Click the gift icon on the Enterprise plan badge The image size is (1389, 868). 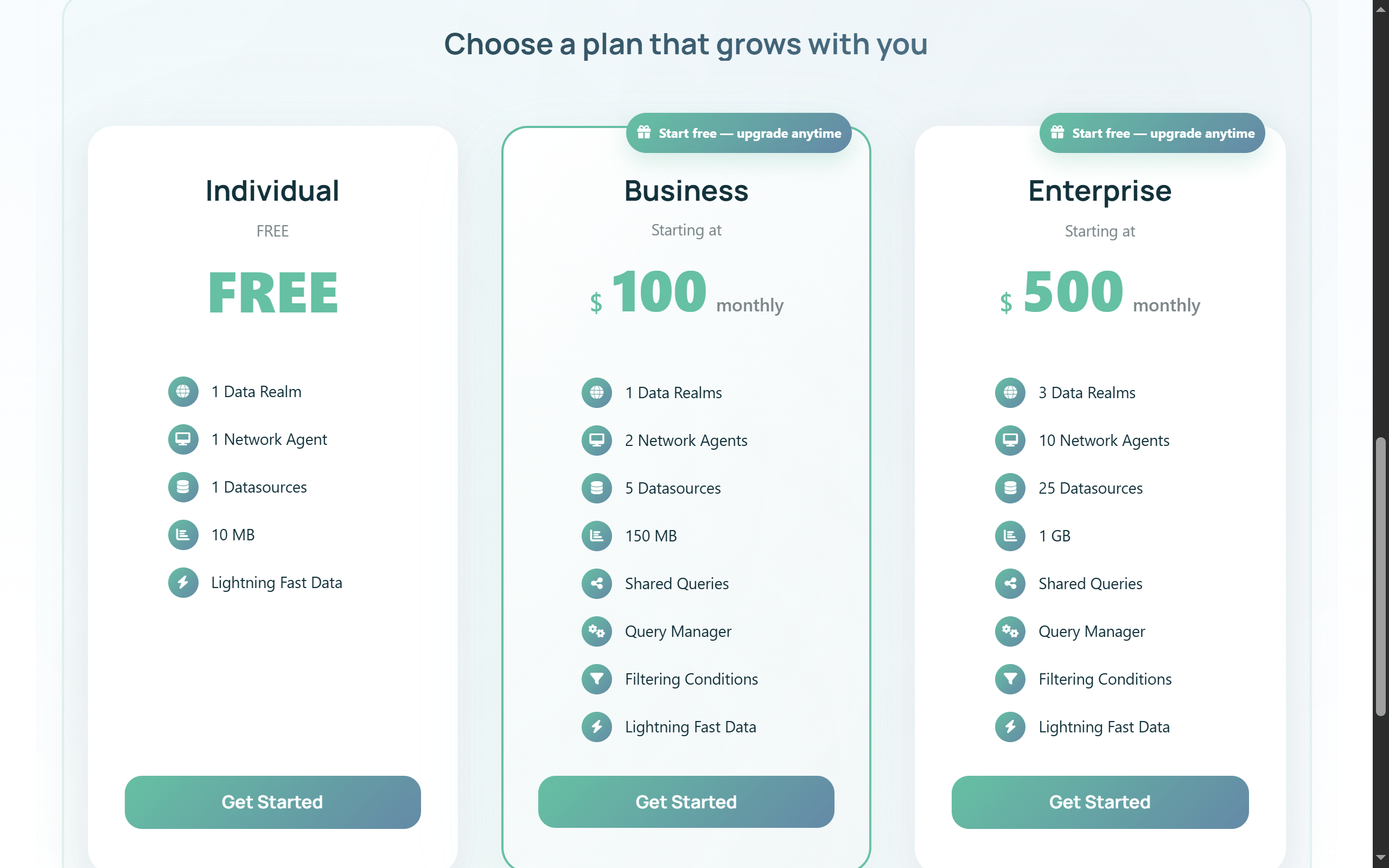coord(1057,132)
